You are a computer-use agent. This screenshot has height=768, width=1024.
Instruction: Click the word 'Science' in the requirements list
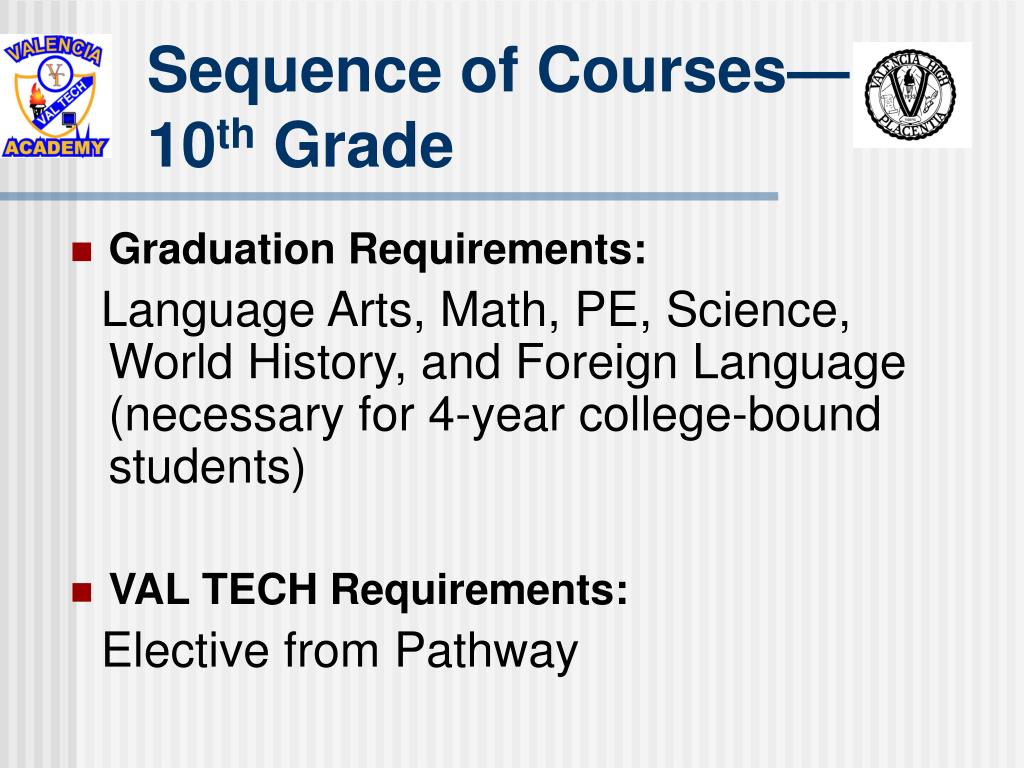pos(758,310)
